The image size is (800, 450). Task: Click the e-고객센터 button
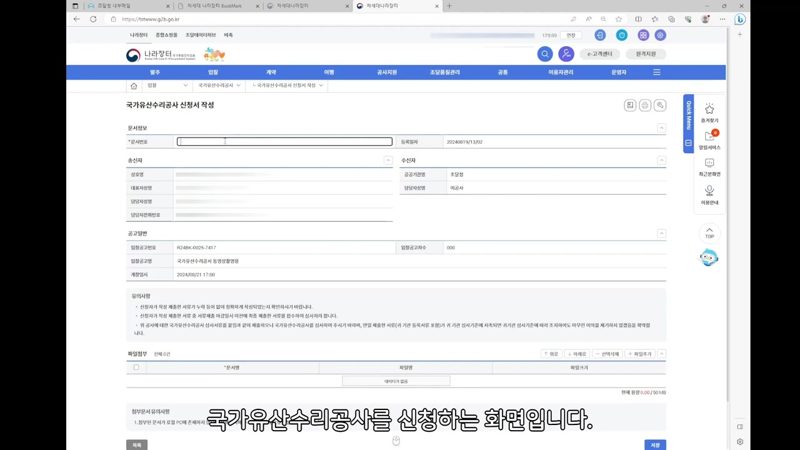coord(599,54)
